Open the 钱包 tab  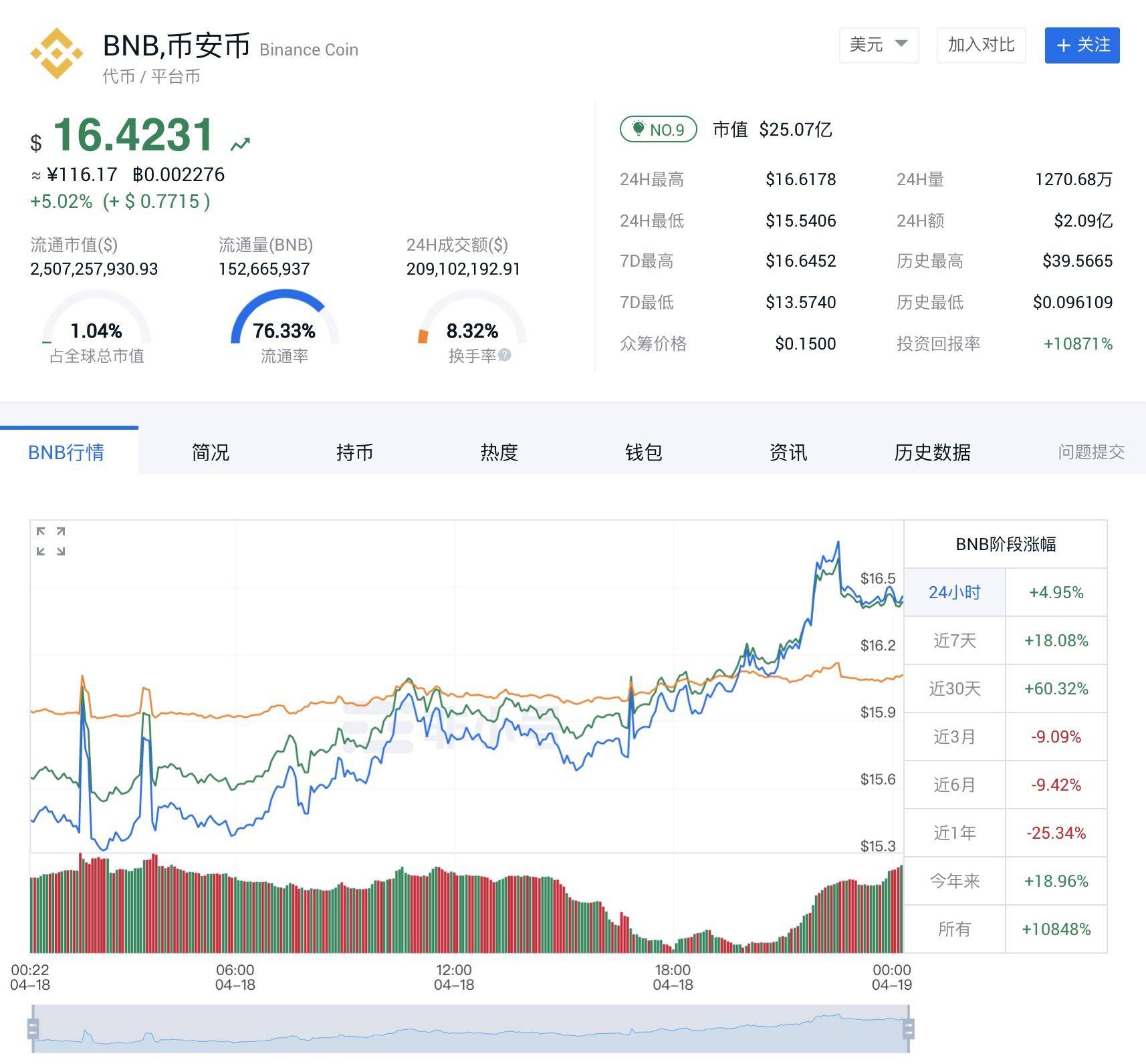click(x=644, y=452)
